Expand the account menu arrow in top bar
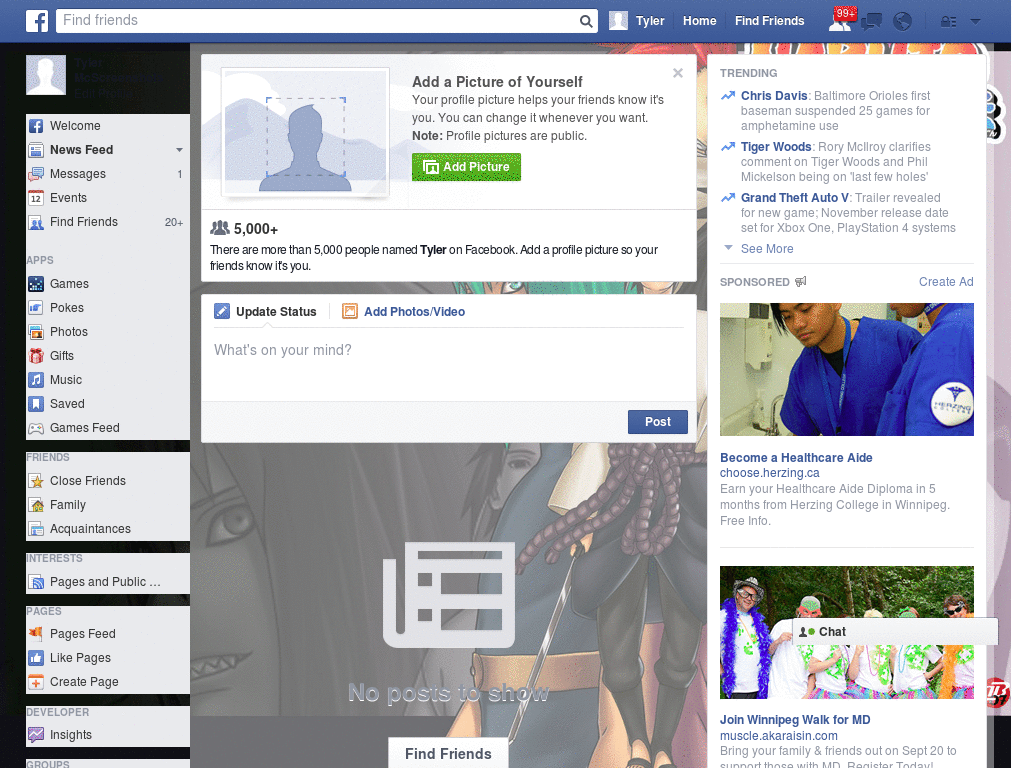The image size is (1024, 768). pos(975,22)
